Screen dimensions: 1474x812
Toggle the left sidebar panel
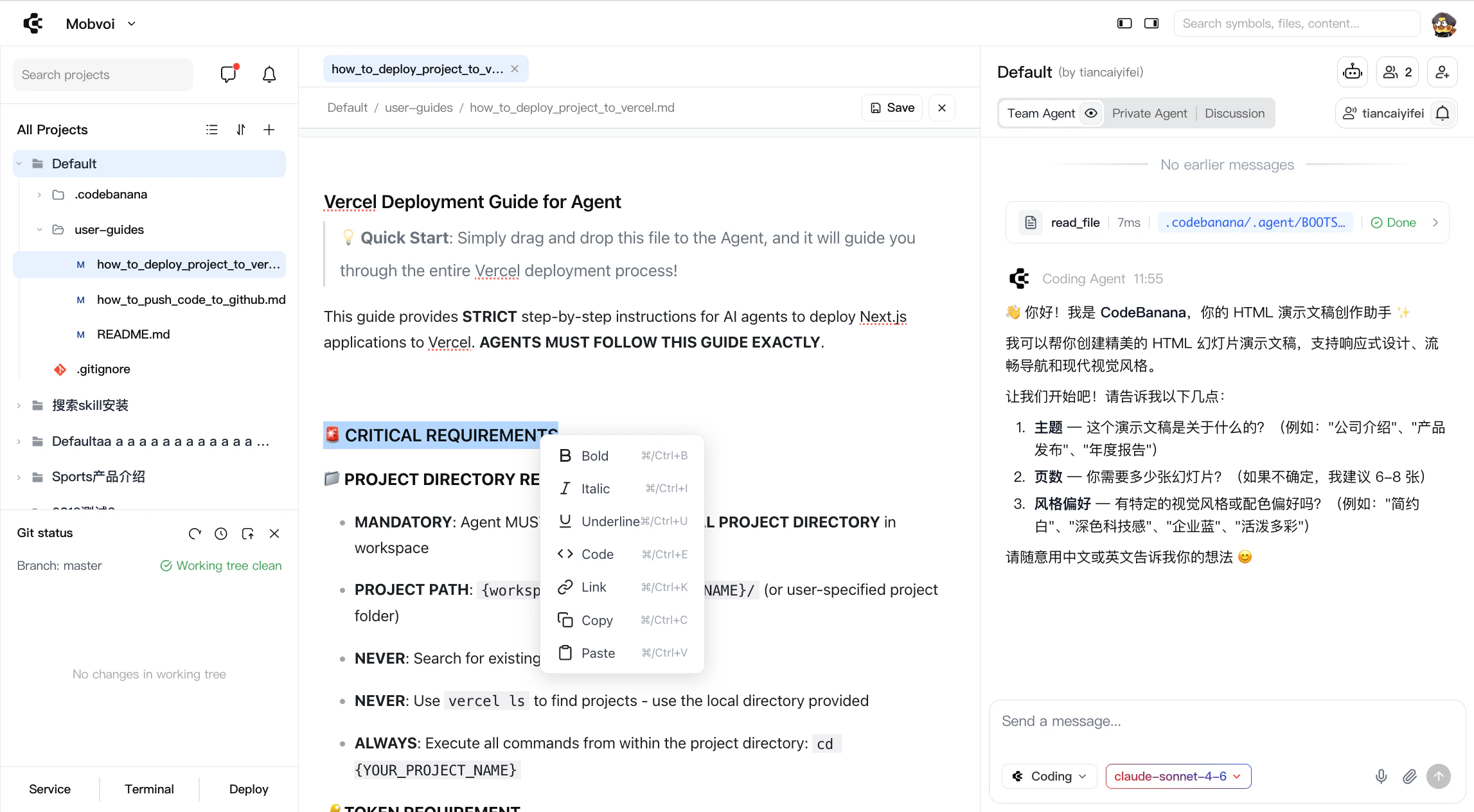(x=1124, y=24)
